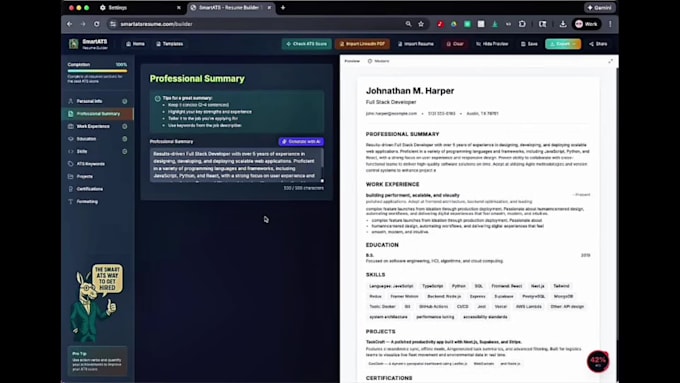Screen dimensions: 680x383
Task: Click the Personal Info completion check icon
Action: point(124,101)
